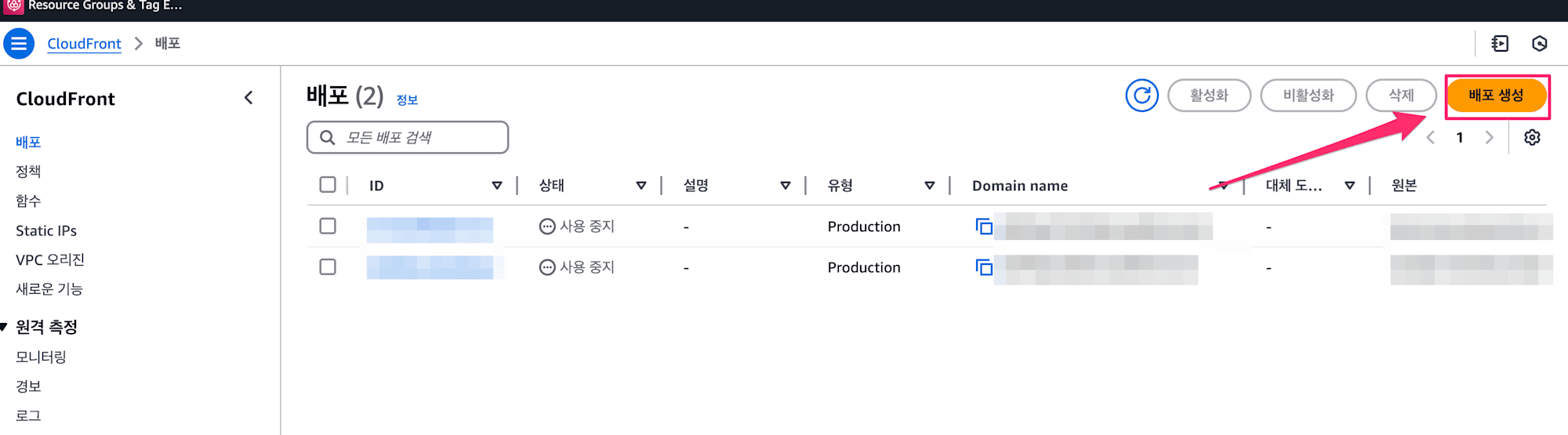Click the CloudFront sidebar heading
The width and height of the screenshot is (1568, 435).
click(66, 99)
